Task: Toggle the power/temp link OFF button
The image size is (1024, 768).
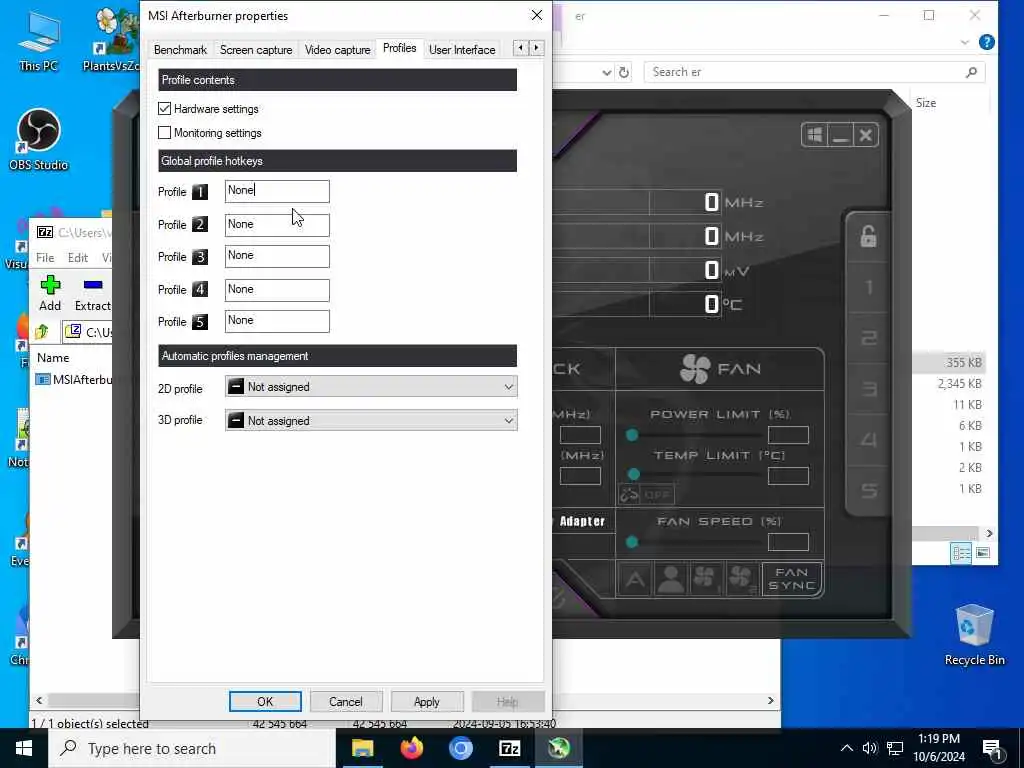Action: tap(647, 494)
